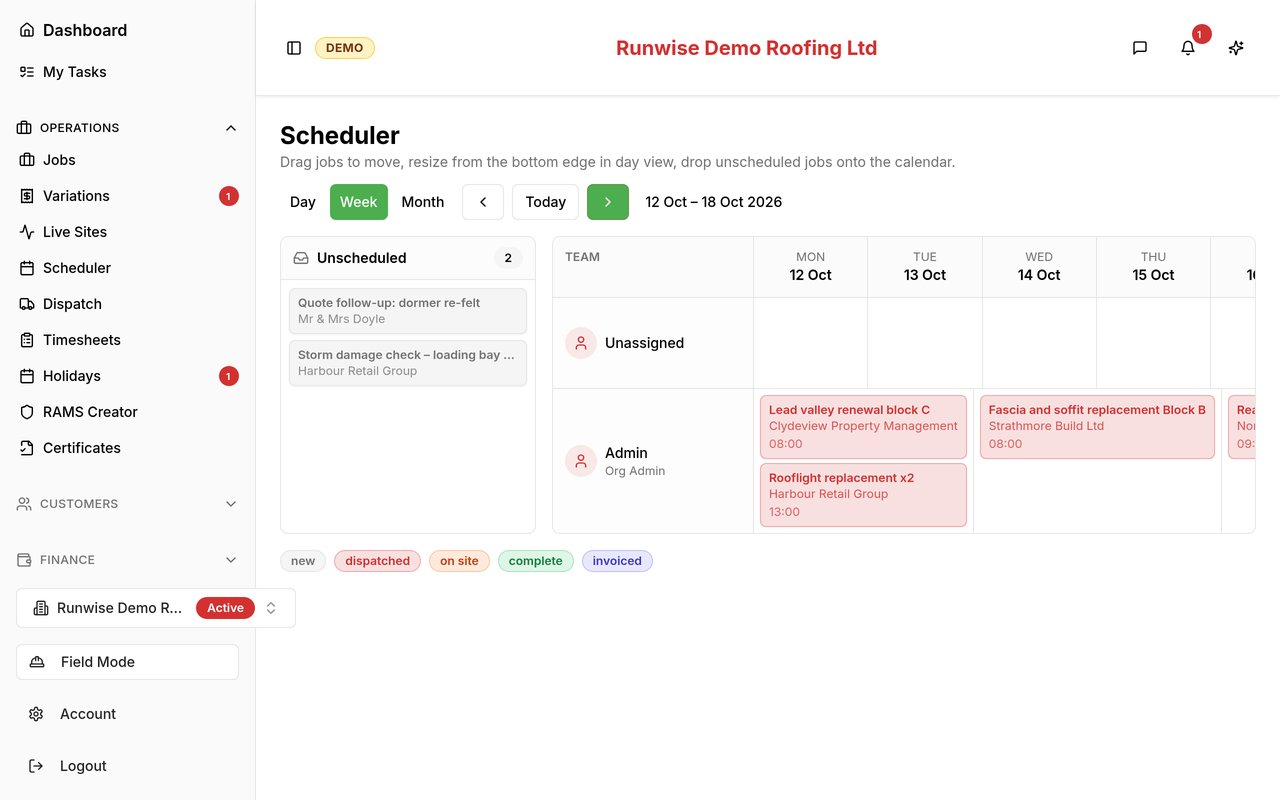Click the My Tasks checklist icon
This screenshot has height=800, width=1280.
coord(27,72)
